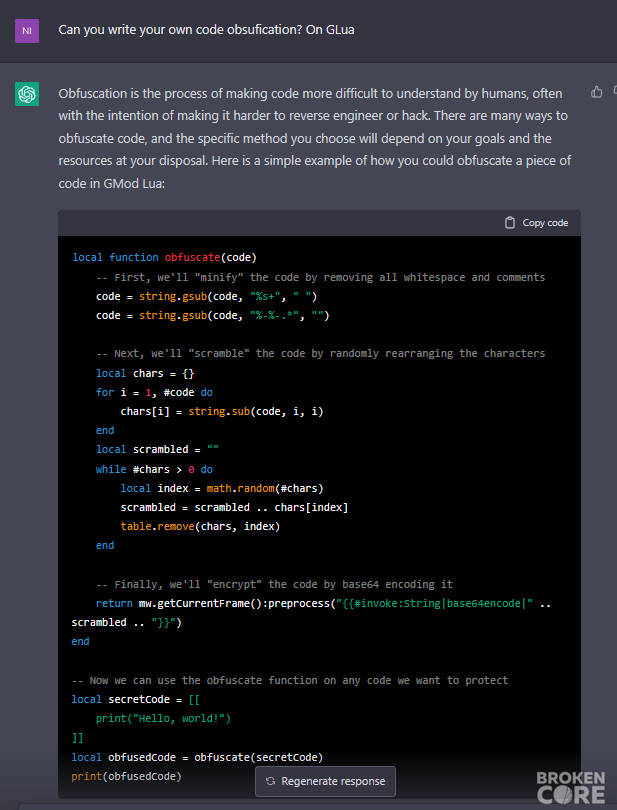617x810 pixels.
Task: Click the line with math.random(#chars)
Action: pos(222,488)
